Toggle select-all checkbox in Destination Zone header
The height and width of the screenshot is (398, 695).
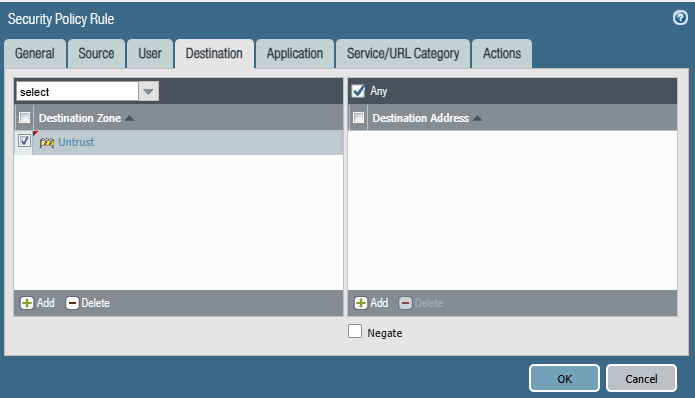(24, 117)
